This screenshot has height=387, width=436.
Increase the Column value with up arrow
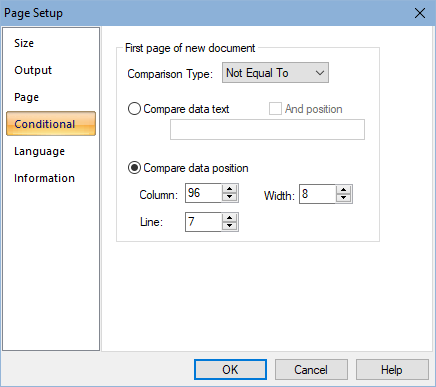[x=230, y=189]
